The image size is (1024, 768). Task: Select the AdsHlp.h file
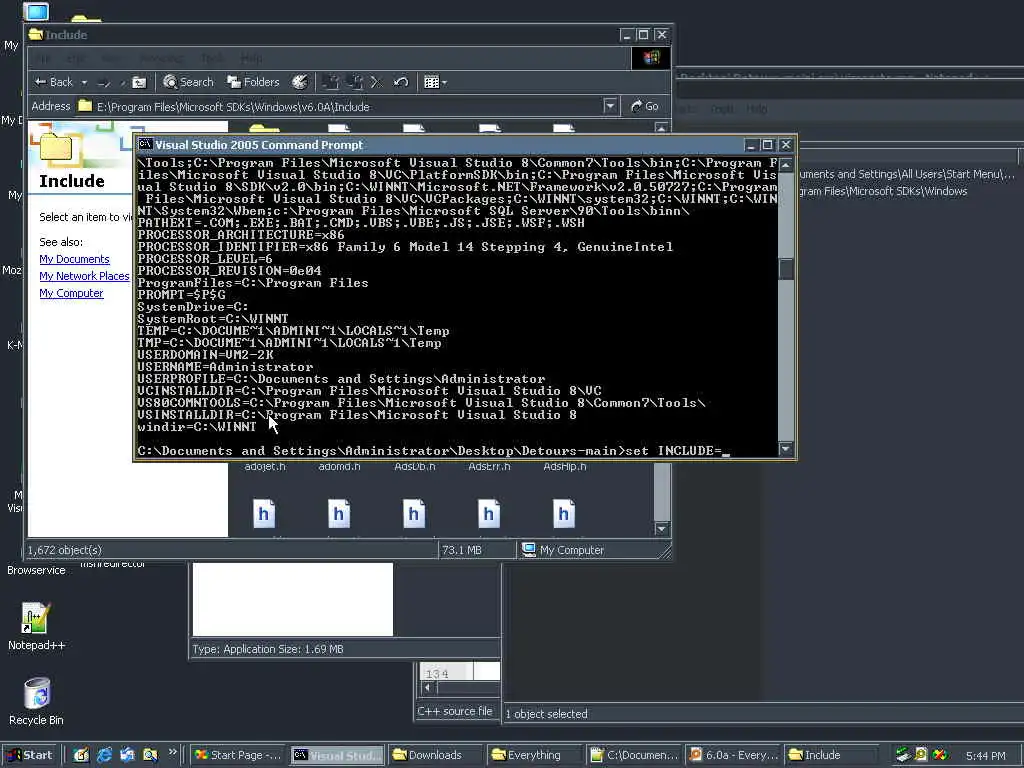(x=565, y=466)
